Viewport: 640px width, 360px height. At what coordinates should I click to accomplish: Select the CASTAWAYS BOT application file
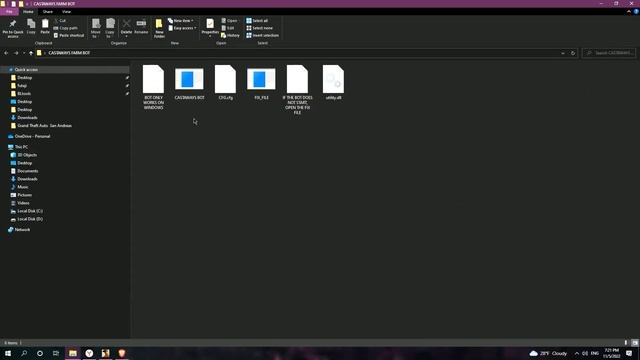pos(189,83)
